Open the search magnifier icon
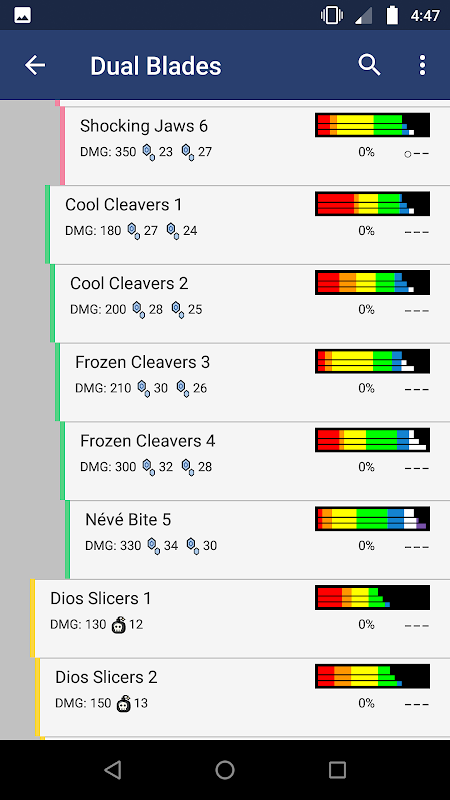Screen dimensions: 450x800 tap(369, 65)
